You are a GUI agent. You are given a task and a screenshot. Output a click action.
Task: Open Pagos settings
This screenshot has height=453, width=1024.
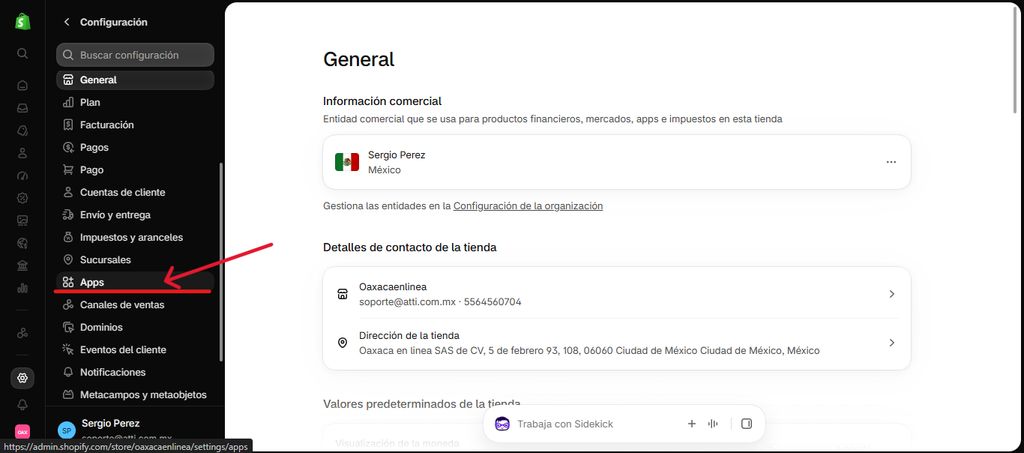pyautogui.click(x=135, y=148)
